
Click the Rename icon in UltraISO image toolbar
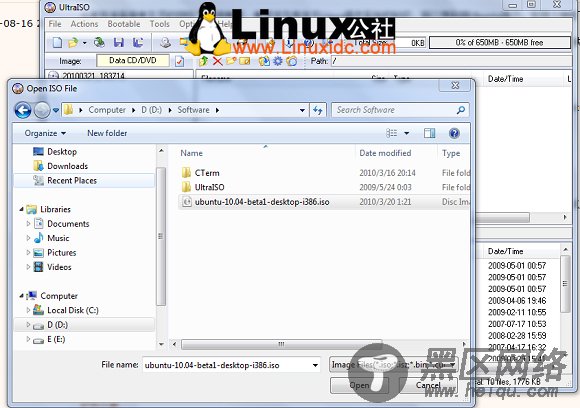click(245, 61)
